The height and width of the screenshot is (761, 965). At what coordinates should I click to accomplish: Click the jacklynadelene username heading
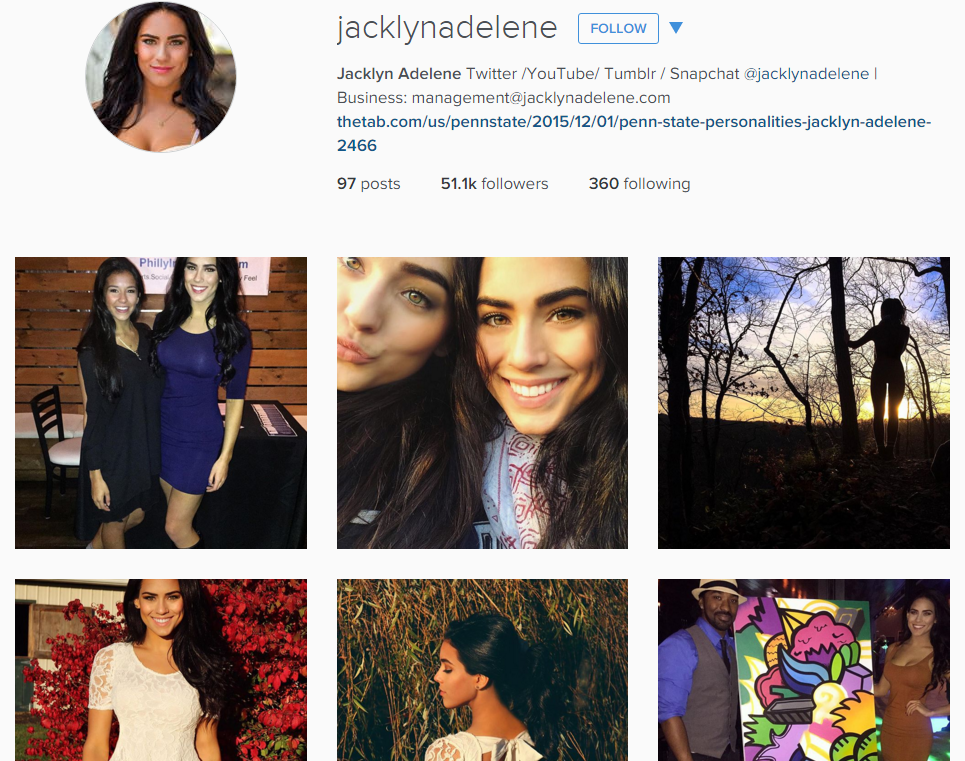click(x=447, y=28)
